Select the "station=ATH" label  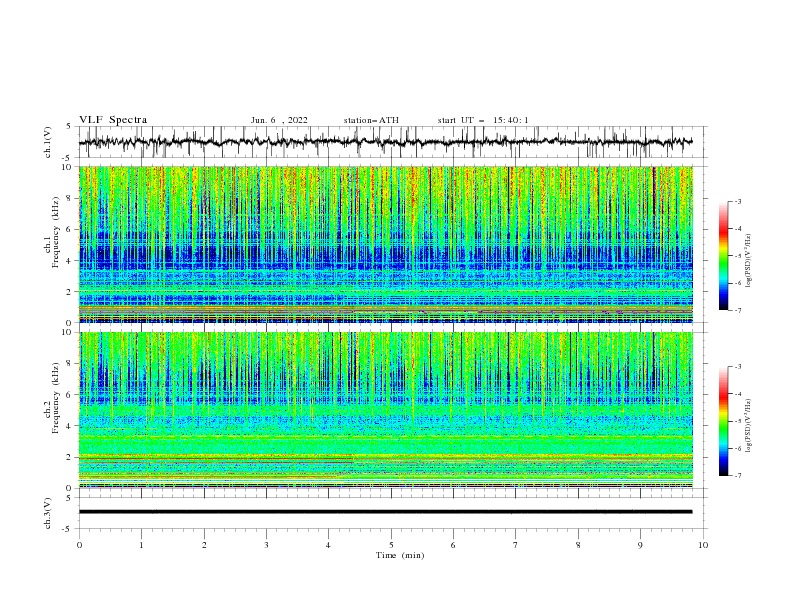click(371, 120)
